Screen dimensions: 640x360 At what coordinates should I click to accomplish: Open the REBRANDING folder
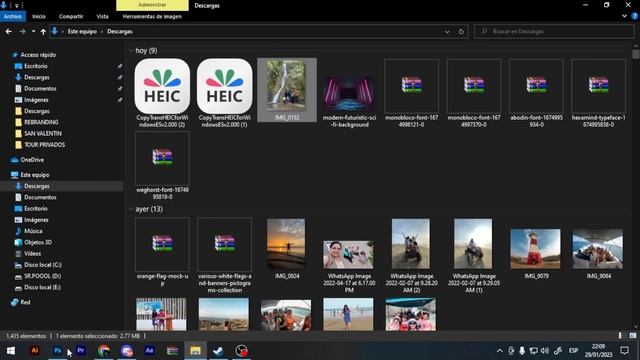click(x=41, y=122)
